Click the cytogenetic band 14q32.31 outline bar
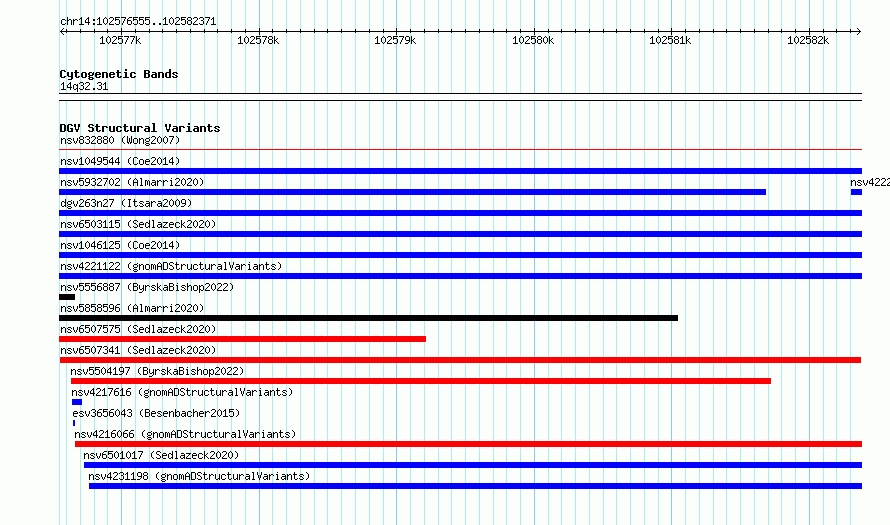 pos(460,97)
